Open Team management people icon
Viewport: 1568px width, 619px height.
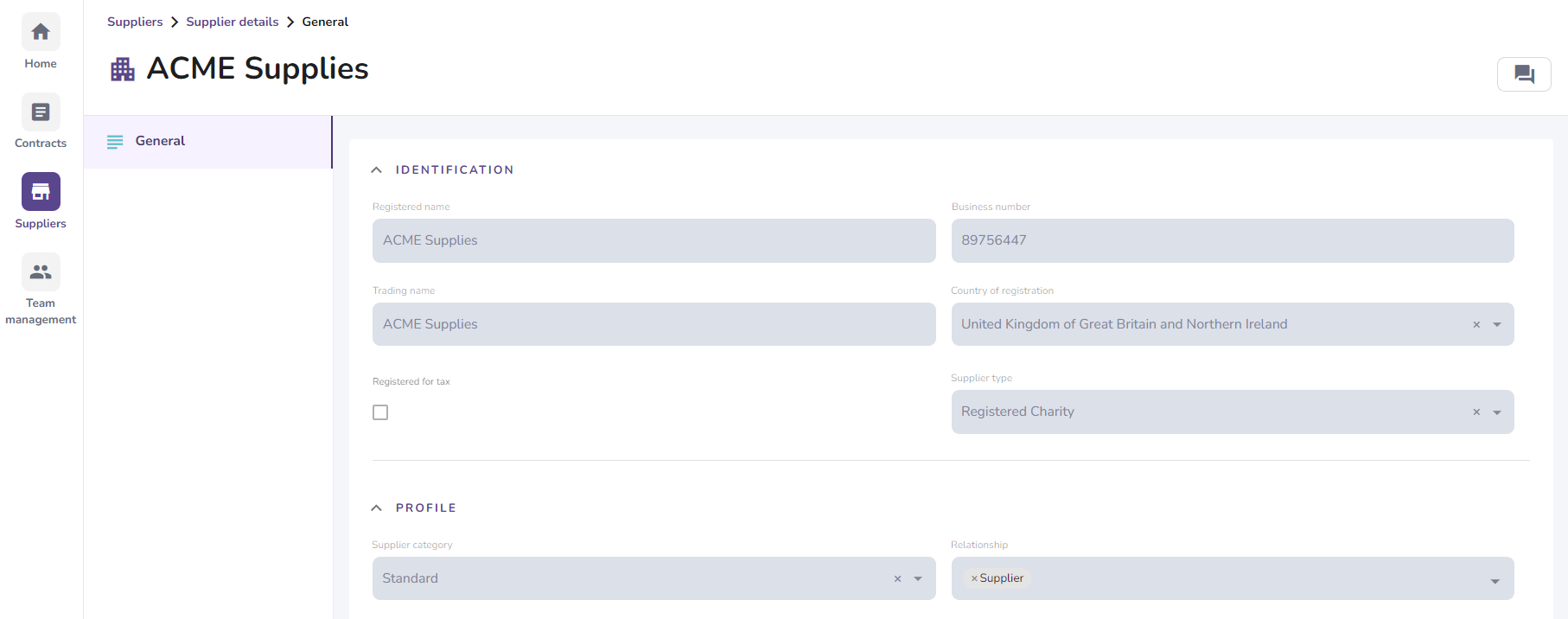(x=41, y=271)
